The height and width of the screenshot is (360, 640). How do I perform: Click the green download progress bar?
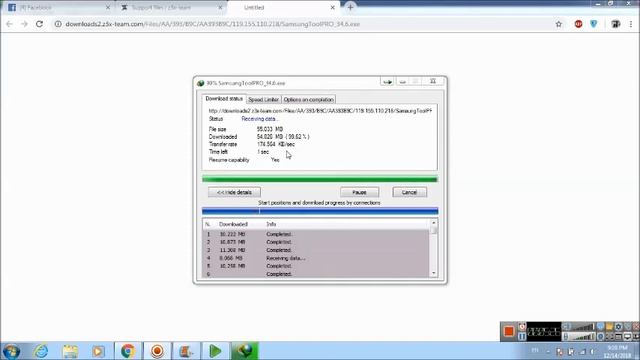click(x=320, y=179)
